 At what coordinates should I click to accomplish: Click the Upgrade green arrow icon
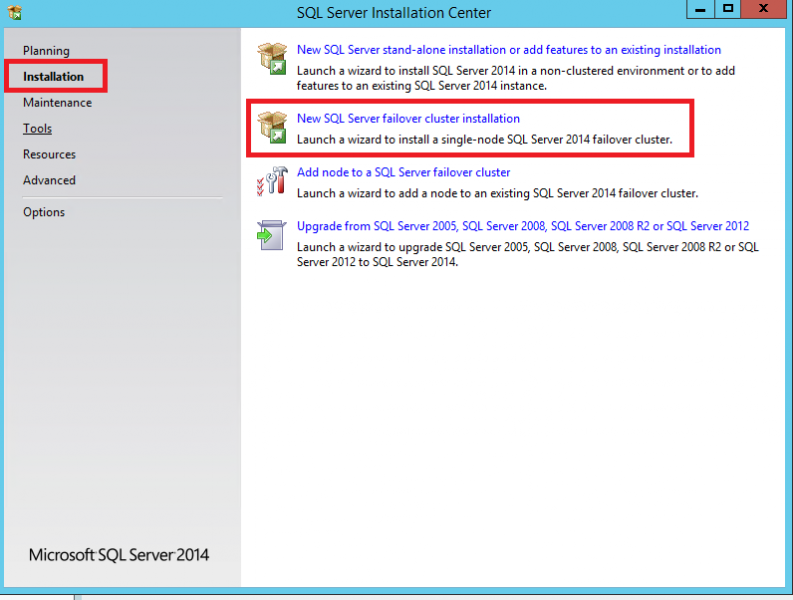click(x=272, y=235)
